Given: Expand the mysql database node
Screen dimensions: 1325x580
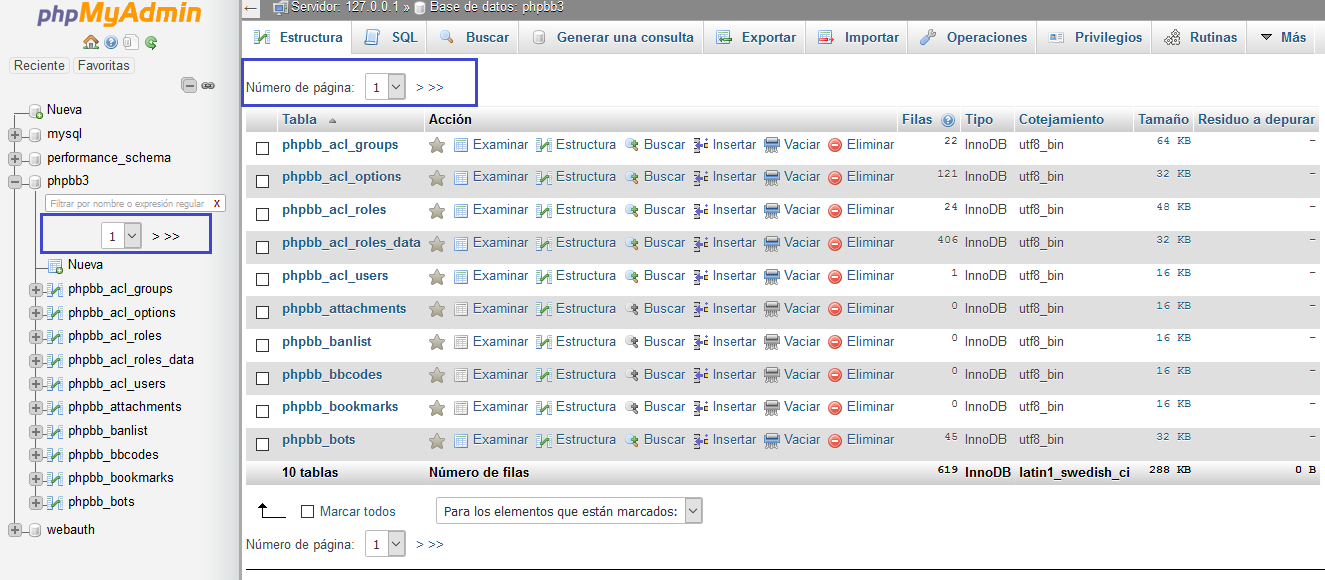Looking at the screenshot, I should [15, 134].
